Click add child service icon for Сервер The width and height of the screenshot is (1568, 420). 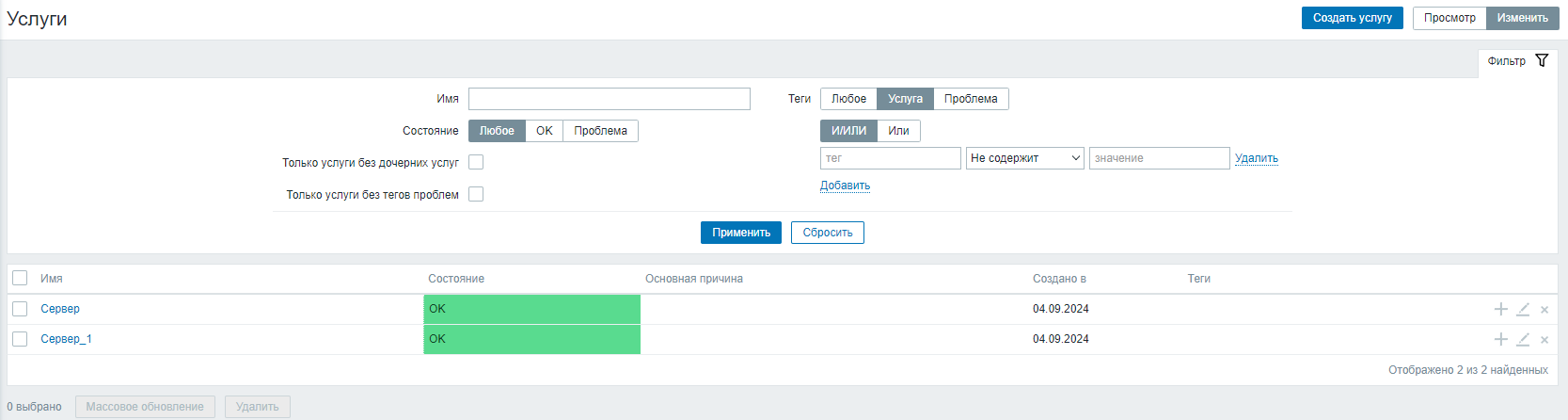1500,309
